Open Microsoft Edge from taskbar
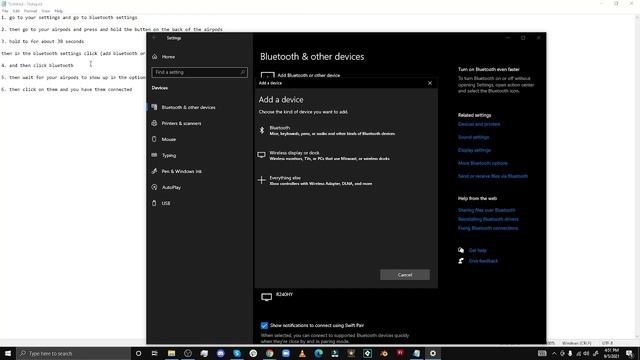The image size is (640, 360). tap(318, 353)
